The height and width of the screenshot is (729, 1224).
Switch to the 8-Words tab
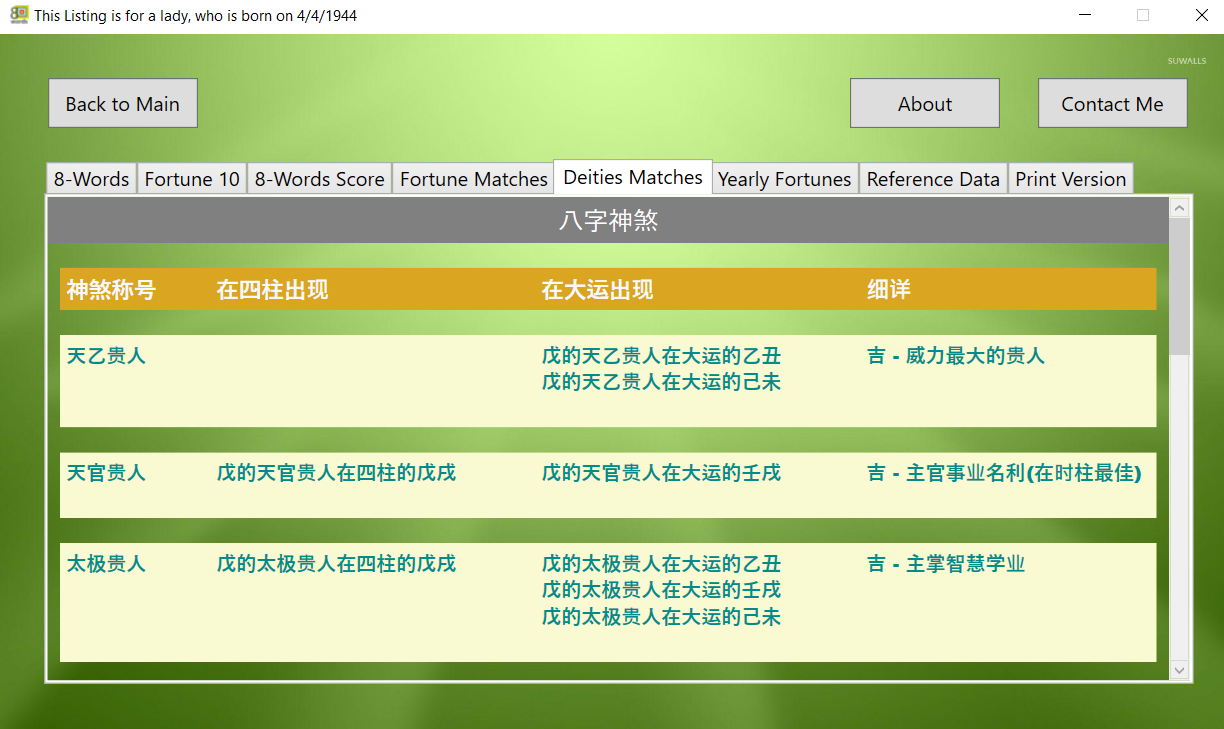coord(91,179)
